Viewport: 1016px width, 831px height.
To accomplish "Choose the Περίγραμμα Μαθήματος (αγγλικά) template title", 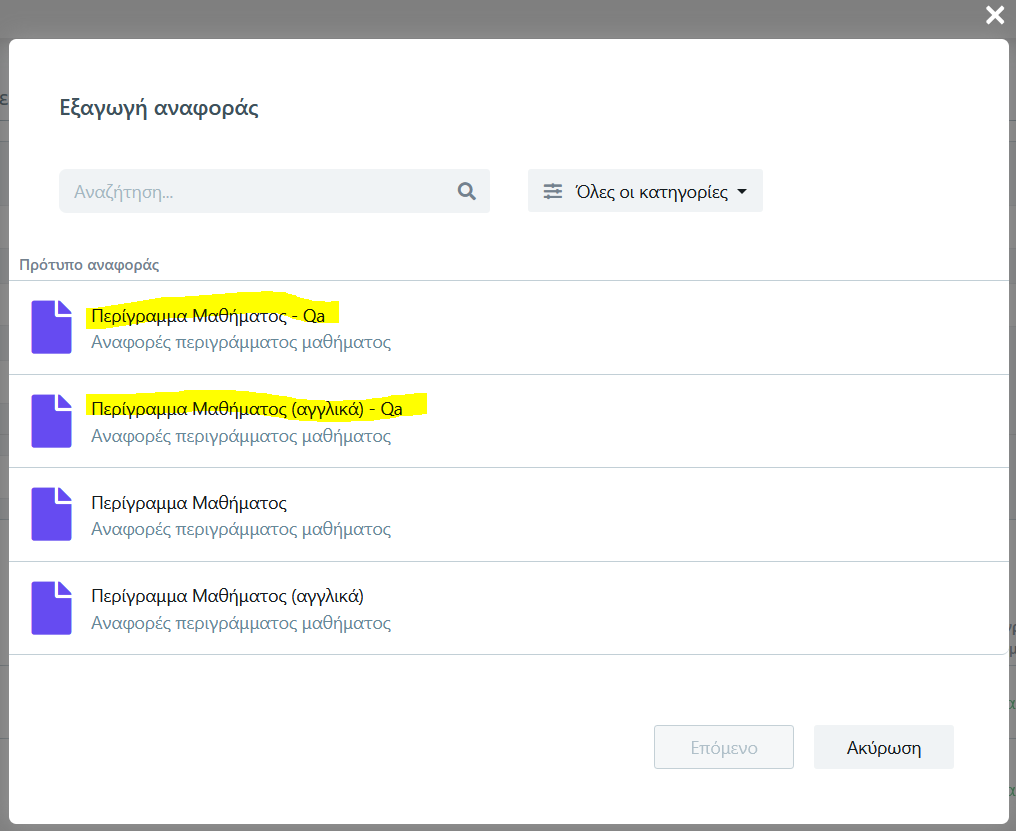I will [x=227, y=597].
